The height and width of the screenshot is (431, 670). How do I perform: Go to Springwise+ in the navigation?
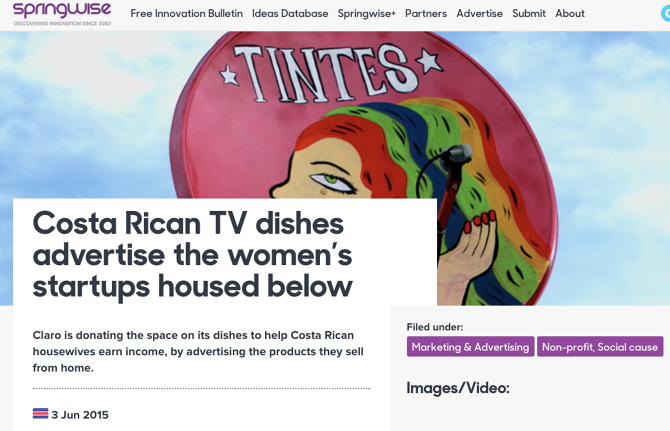point(367,14)
